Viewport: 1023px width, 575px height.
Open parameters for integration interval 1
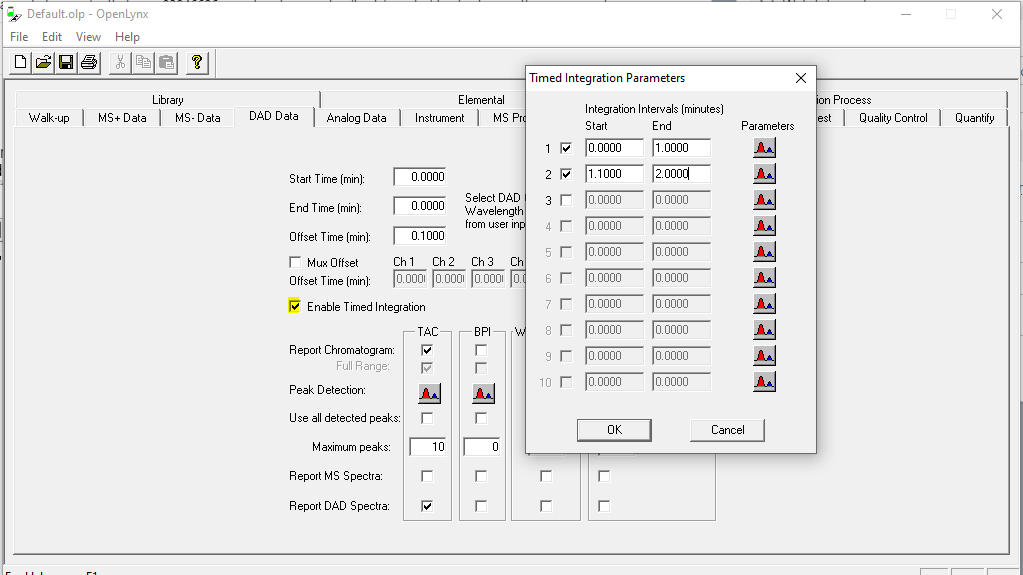pyautogui.click(x=764, y=148)
